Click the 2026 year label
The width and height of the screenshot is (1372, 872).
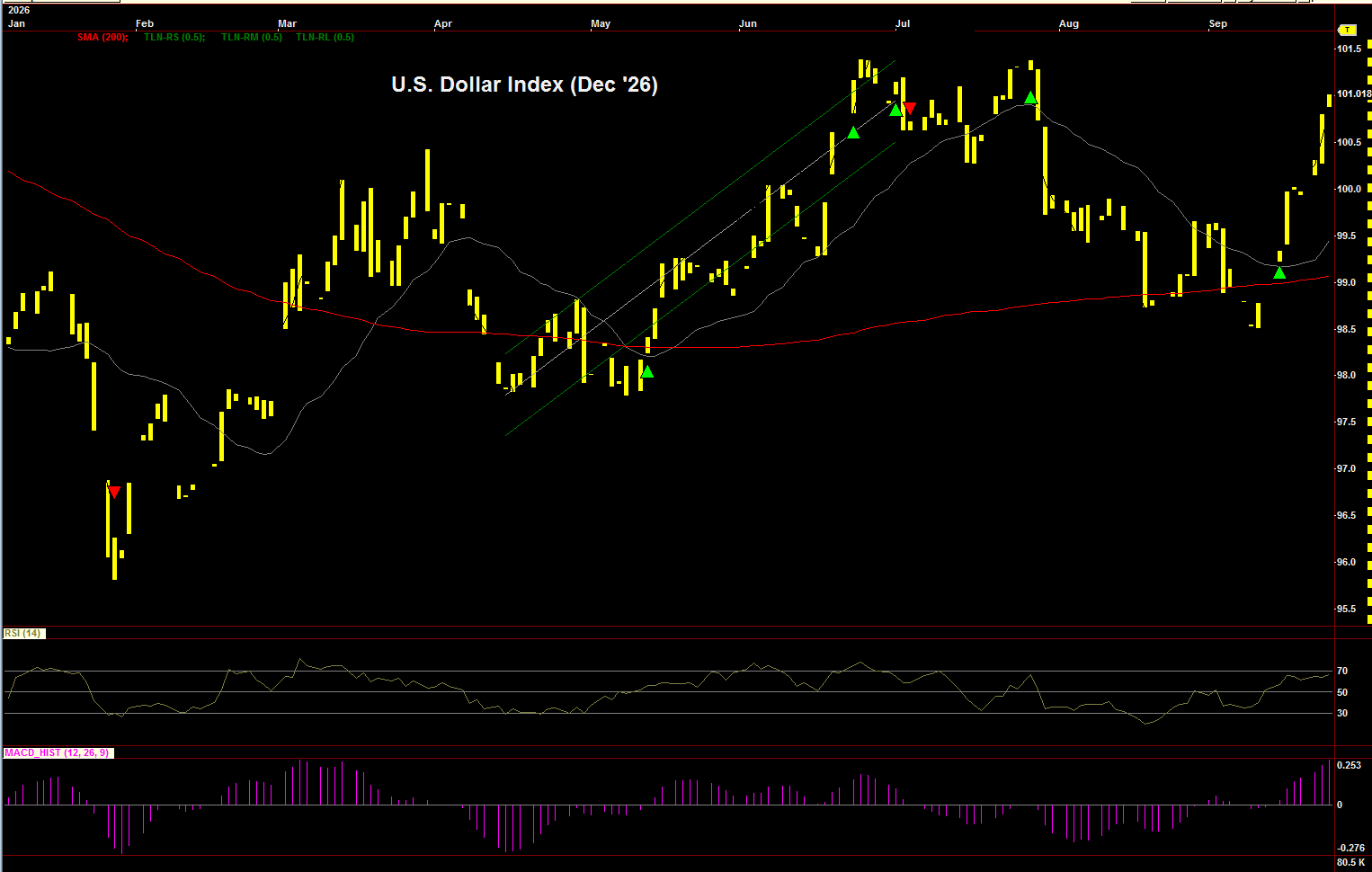(x=19, y=11)
